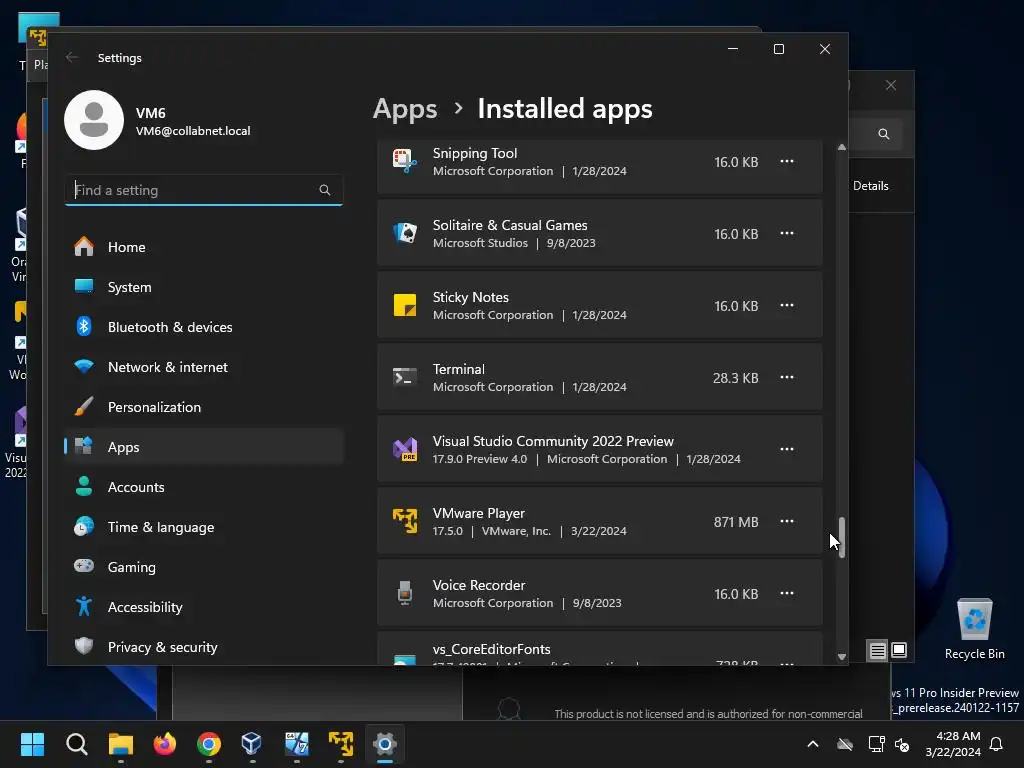Image resolution: width=1024 pixels, height=768 pixels.
Task: Open more options for Sticky Notes
Action: point(787,305)
